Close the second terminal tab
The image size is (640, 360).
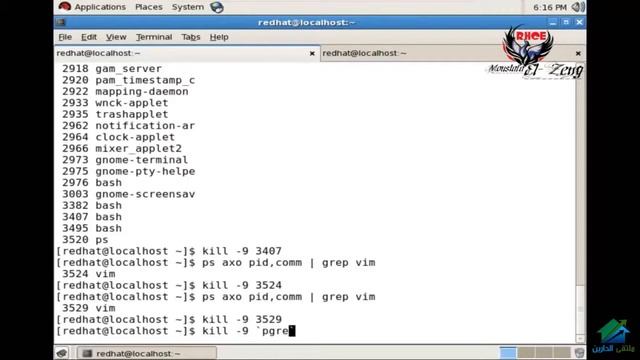pyautogui.click(x=578, y=53)
